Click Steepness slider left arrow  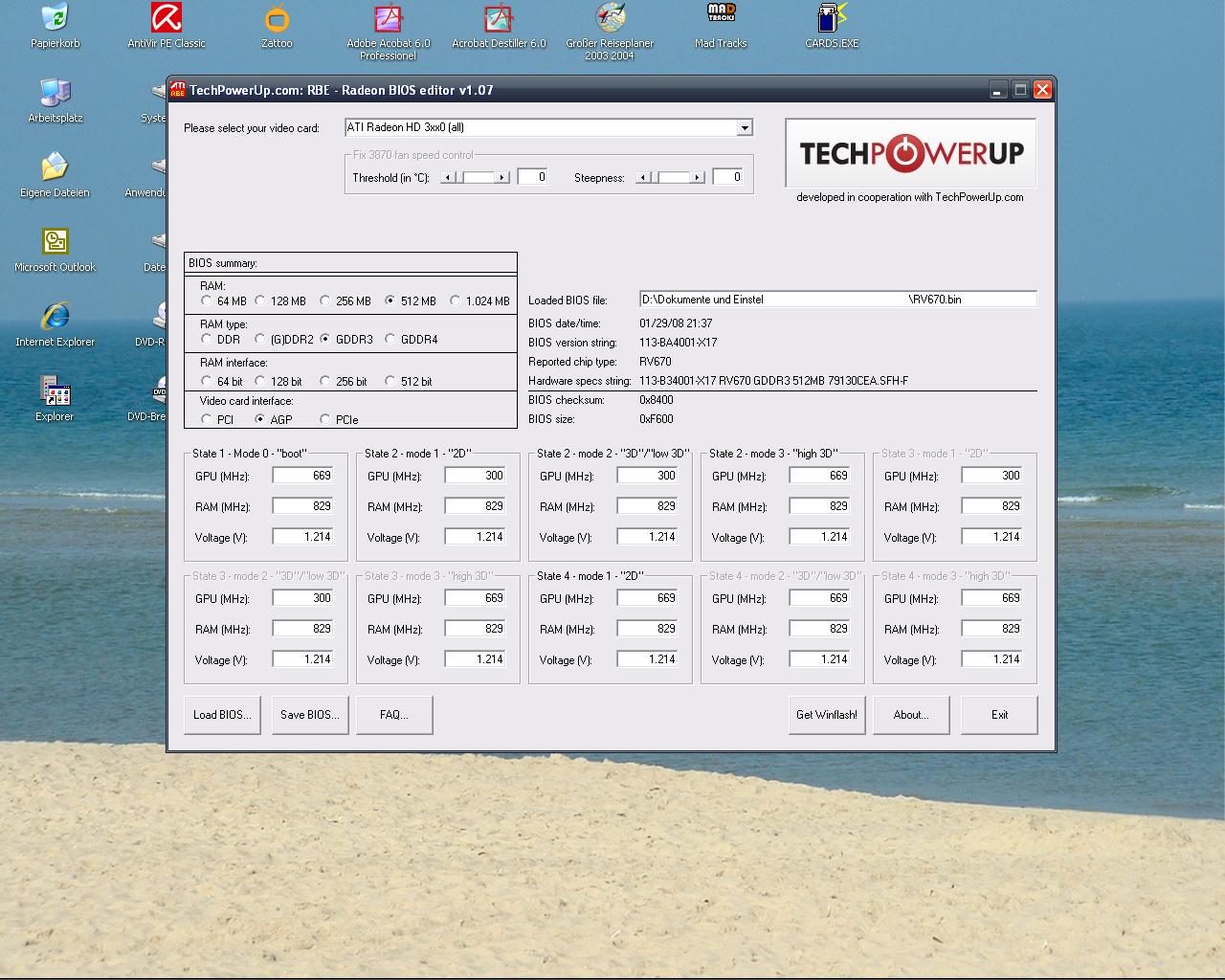(643, 177)
